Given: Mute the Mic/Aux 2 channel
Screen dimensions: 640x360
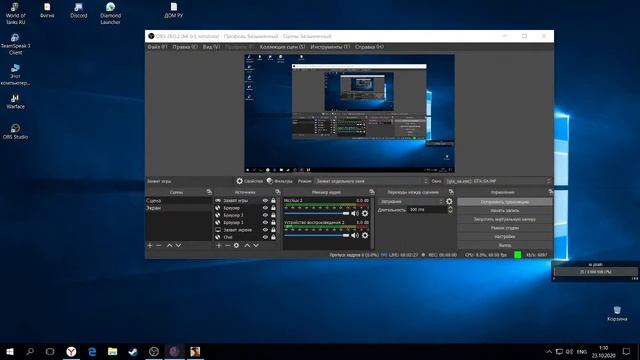Looking at the screenshot, I should pyautogui.click(x=355, y=213).
